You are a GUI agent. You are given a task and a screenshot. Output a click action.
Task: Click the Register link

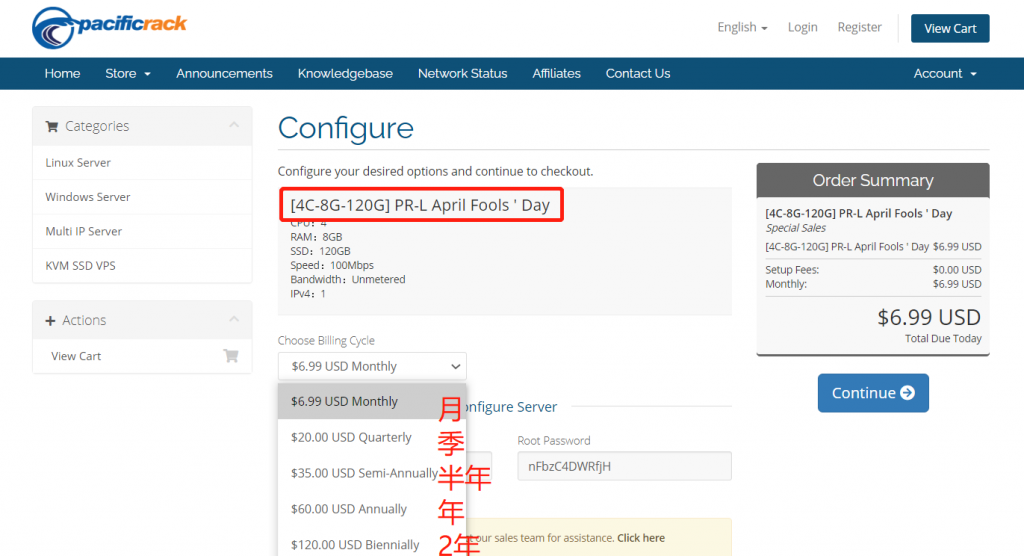point(859,27)
